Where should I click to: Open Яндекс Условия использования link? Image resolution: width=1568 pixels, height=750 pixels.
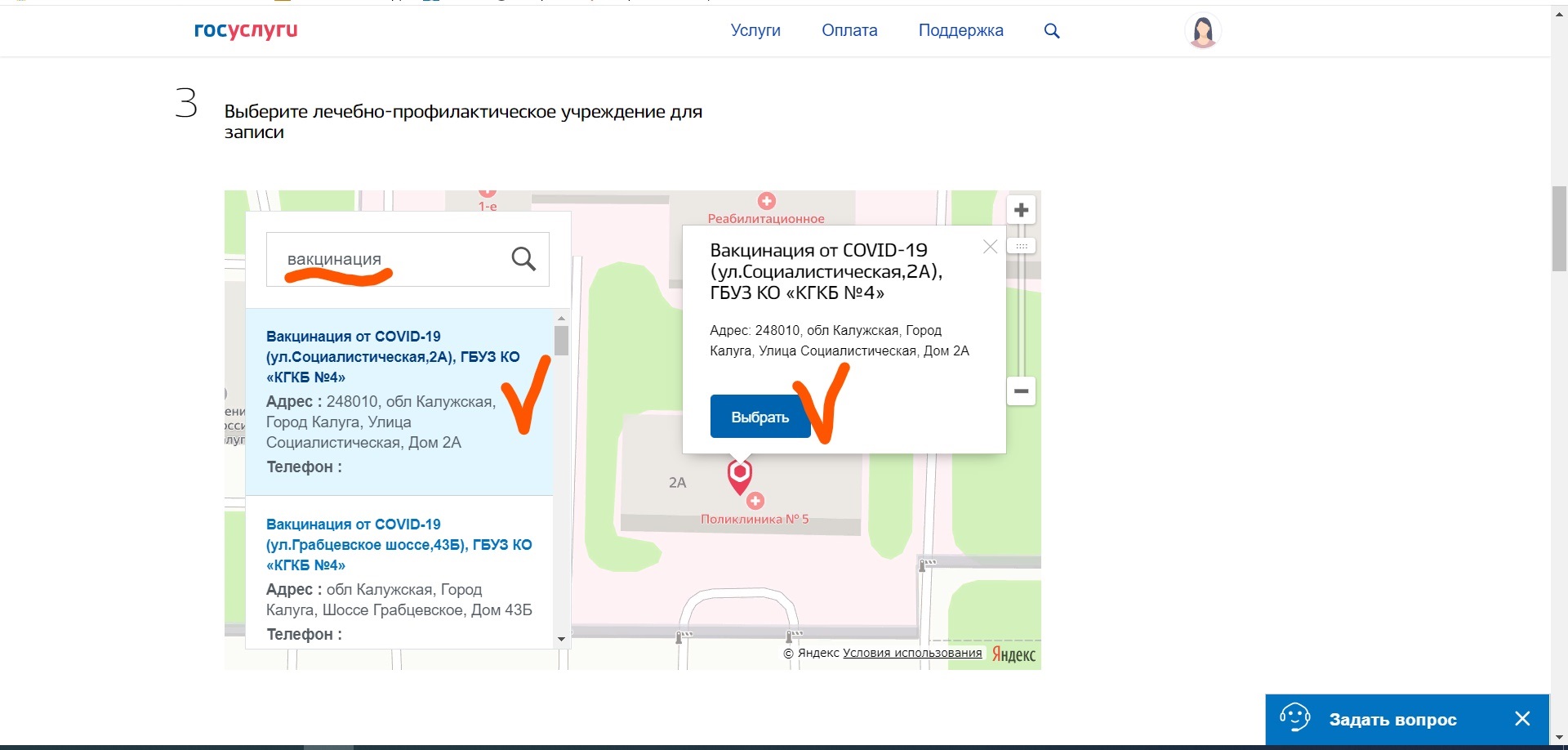pos(912,653)
